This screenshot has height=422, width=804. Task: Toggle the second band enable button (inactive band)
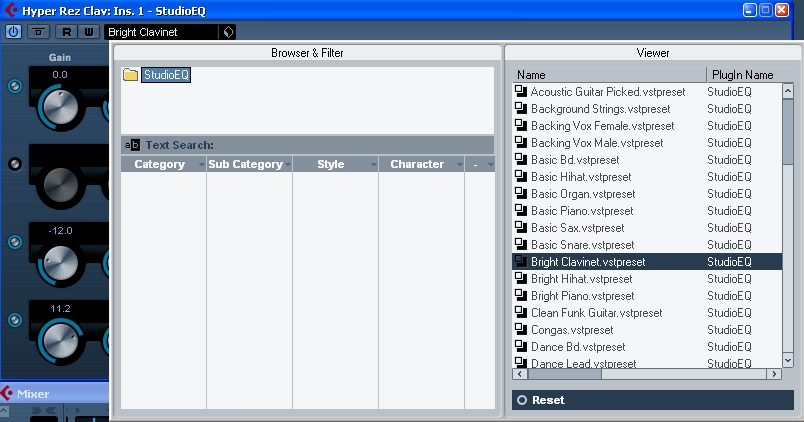[15, 164]
